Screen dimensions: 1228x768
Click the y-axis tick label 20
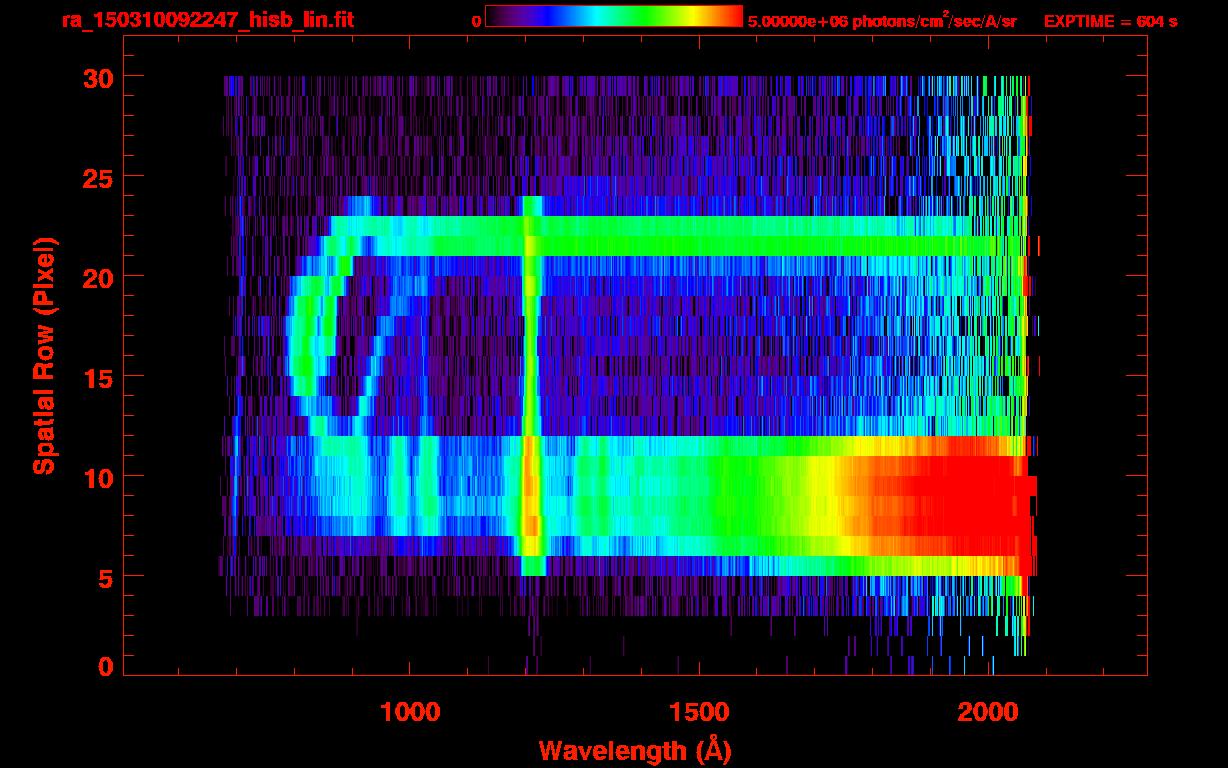(x=99, y=277)
